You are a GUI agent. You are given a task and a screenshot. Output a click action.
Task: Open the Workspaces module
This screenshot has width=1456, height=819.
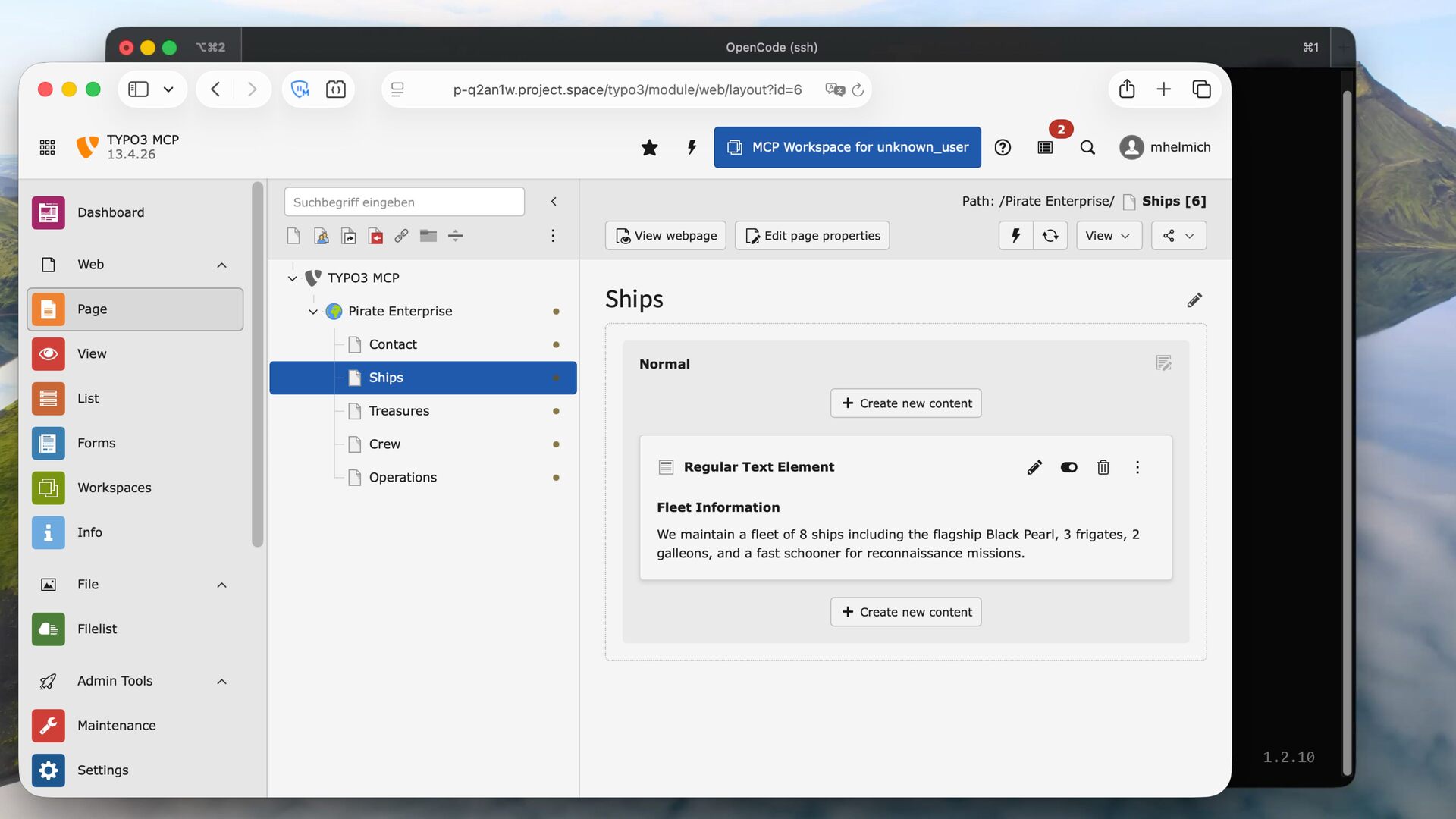(x=114, y=488)
